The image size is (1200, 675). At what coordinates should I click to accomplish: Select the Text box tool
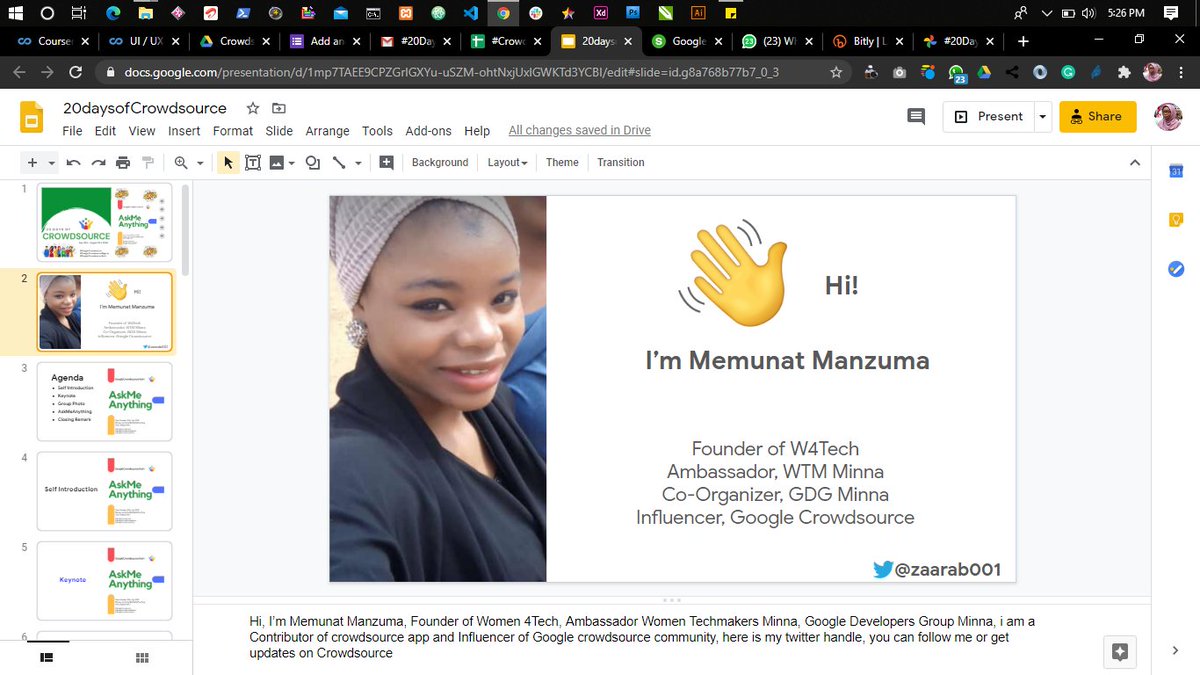253,162
